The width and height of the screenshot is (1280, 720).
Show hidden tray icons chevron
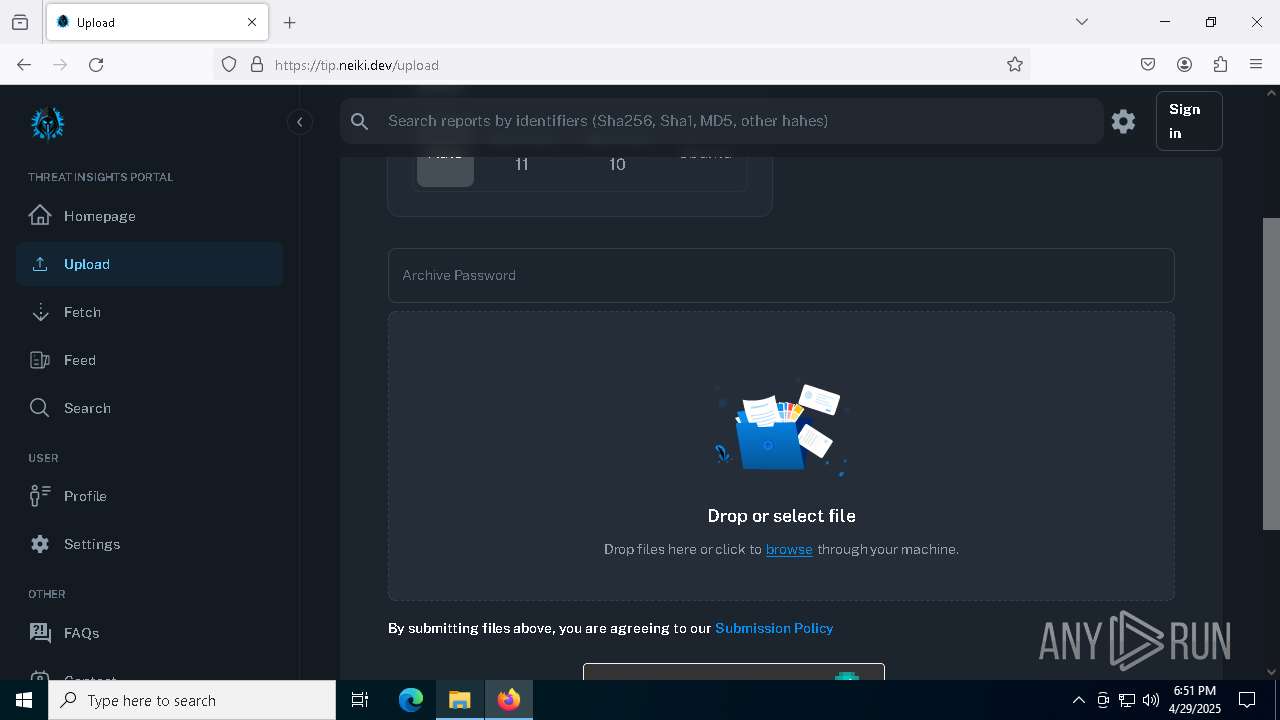(1078, 700)
